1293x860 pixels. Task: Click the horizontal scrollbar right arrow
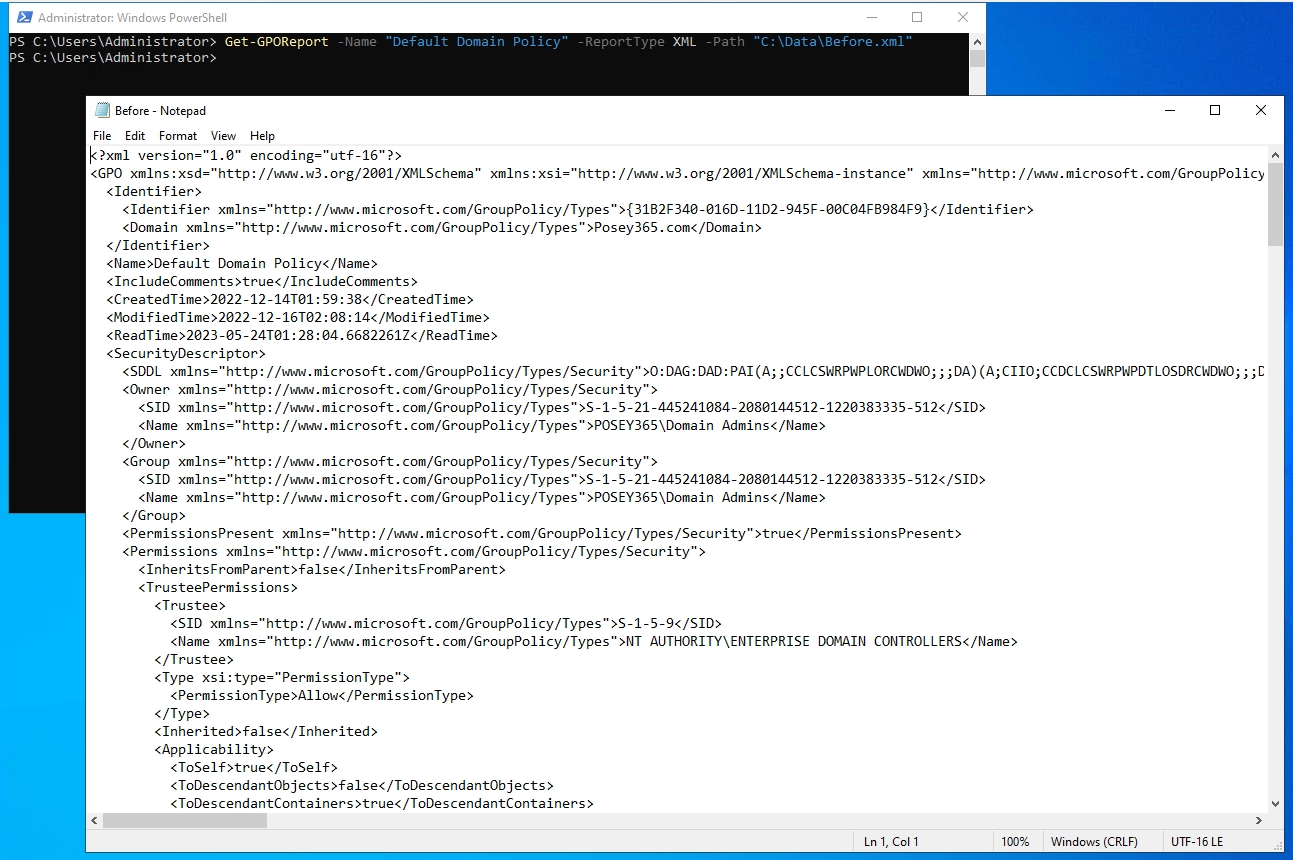click(1259, 820)
